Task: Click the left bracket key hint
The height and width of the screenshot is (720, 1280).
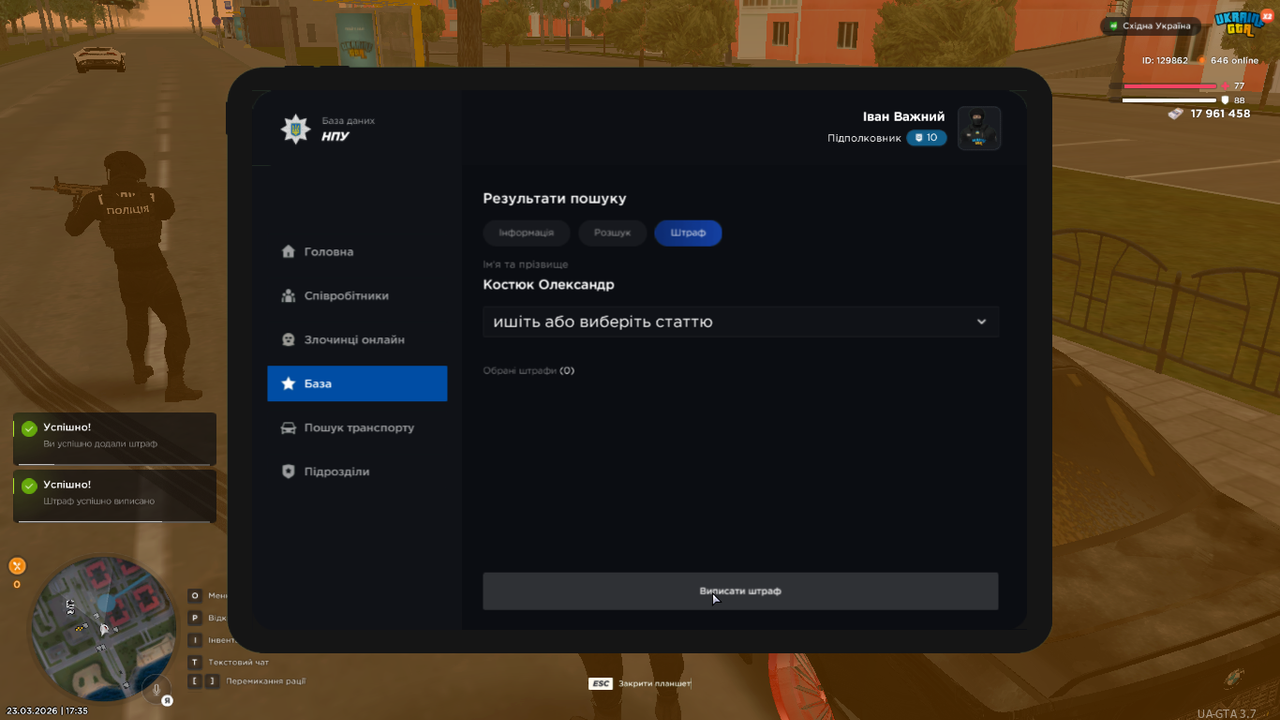Action: pyautogui.click(x=195, y=681)
